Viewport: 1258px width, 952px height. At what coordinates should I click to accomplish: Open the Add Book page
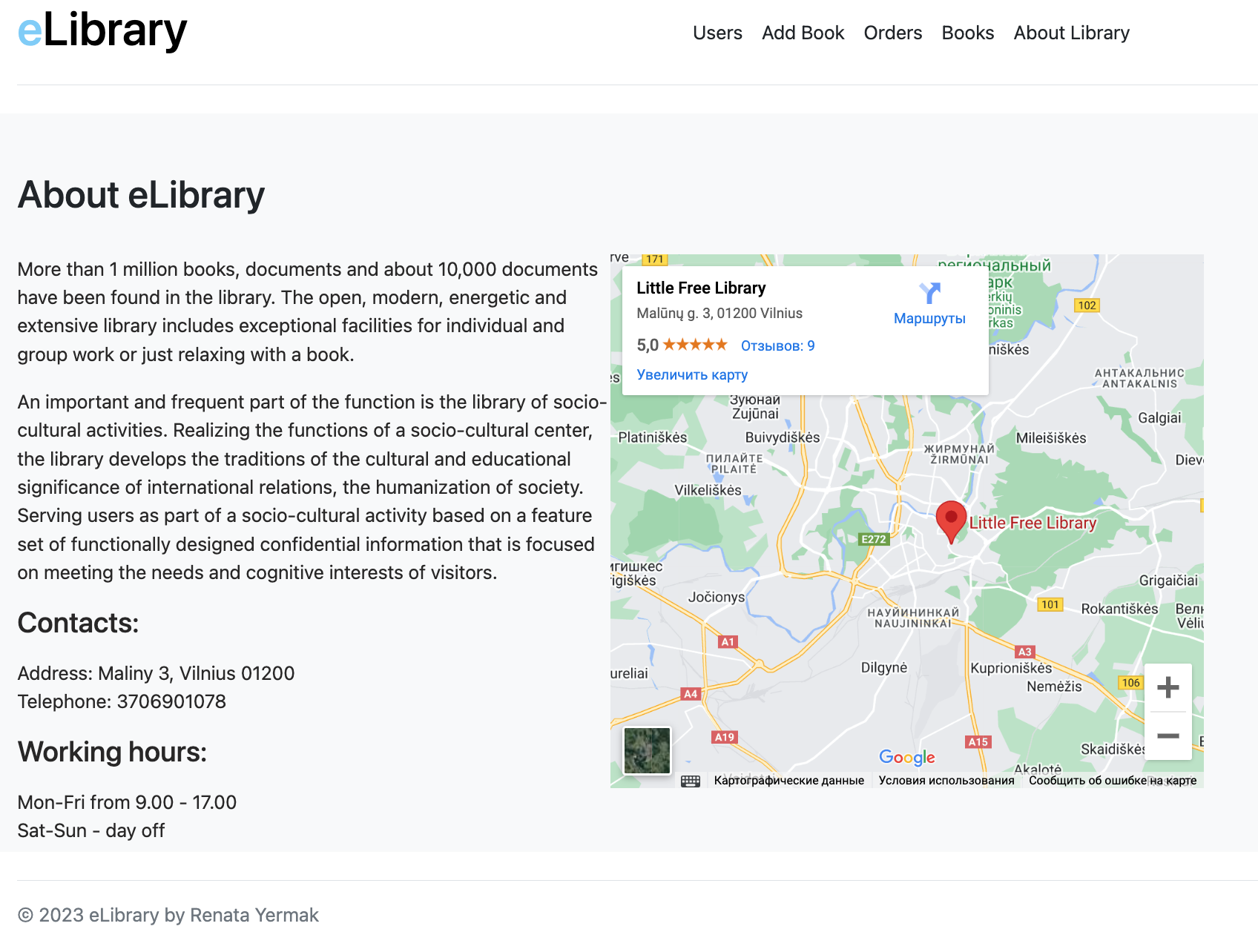[803, 33]
